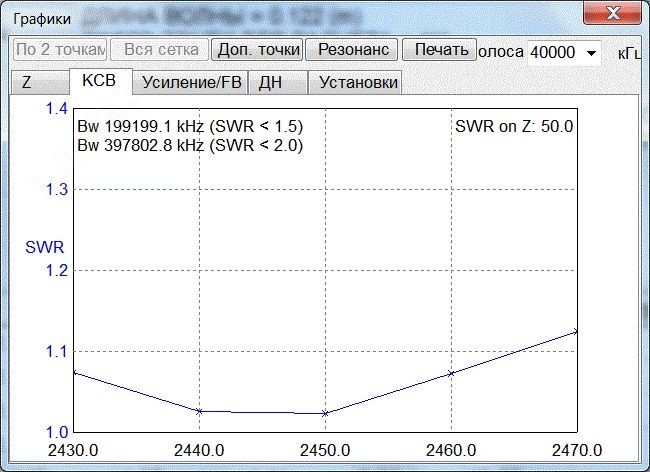Click the 2450.0 frequency axis label

325,450
